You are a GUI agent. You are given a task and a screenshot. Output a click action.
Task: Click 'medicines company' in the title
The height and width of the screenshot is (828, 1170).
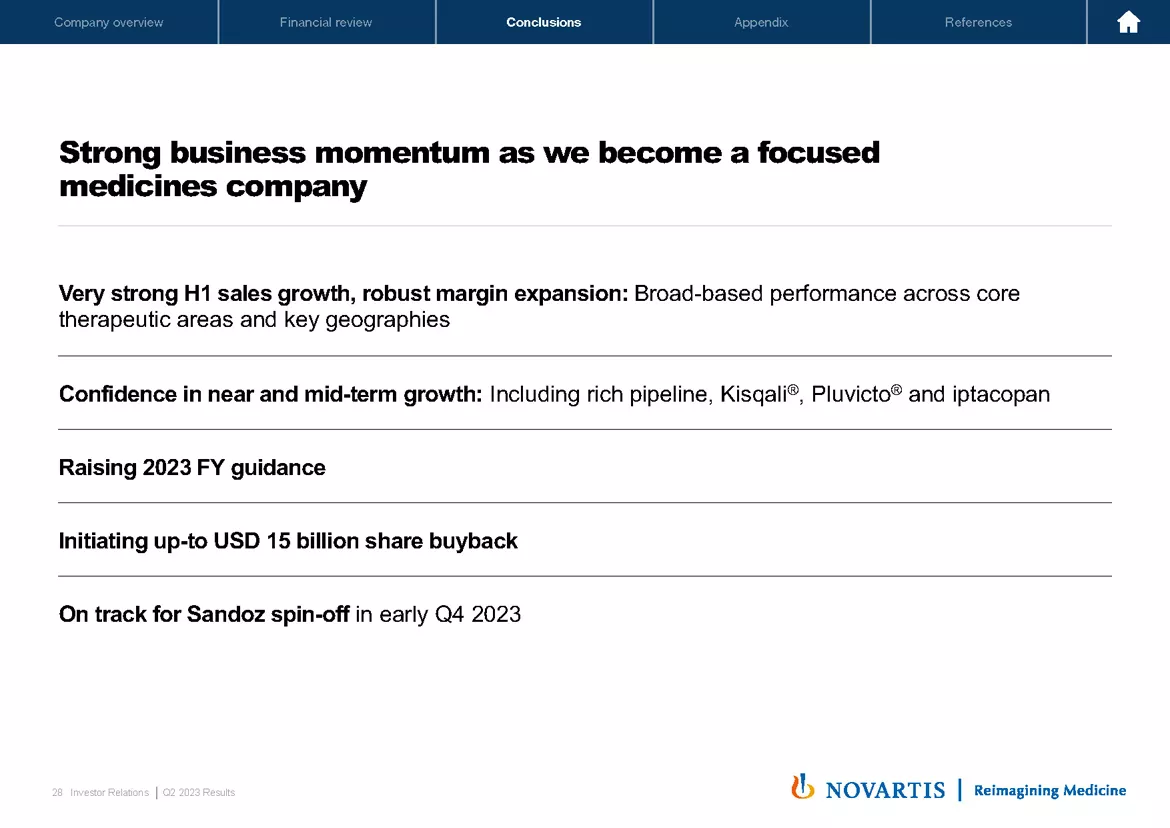click(x=213, y=186)
